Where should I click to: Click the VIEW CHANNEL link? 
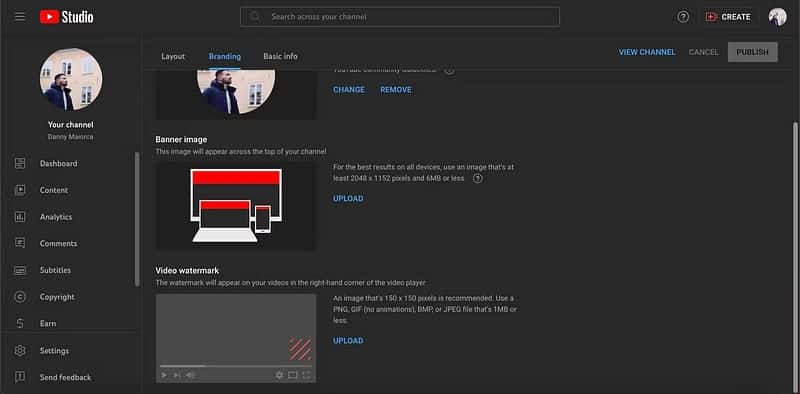pos(646,52)
